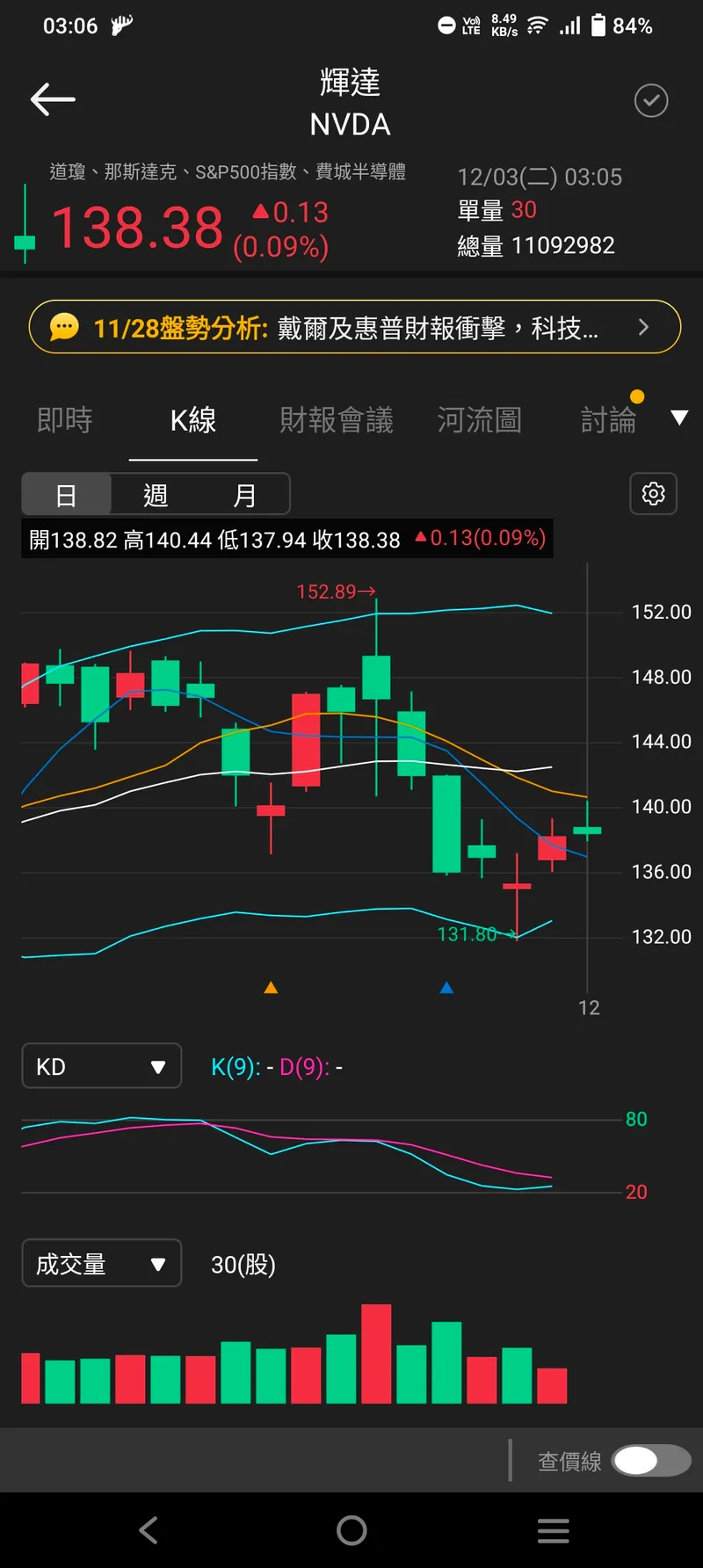Tap the tallest red volume bar
This screenshot has height=1568, width=703.
376,1354
